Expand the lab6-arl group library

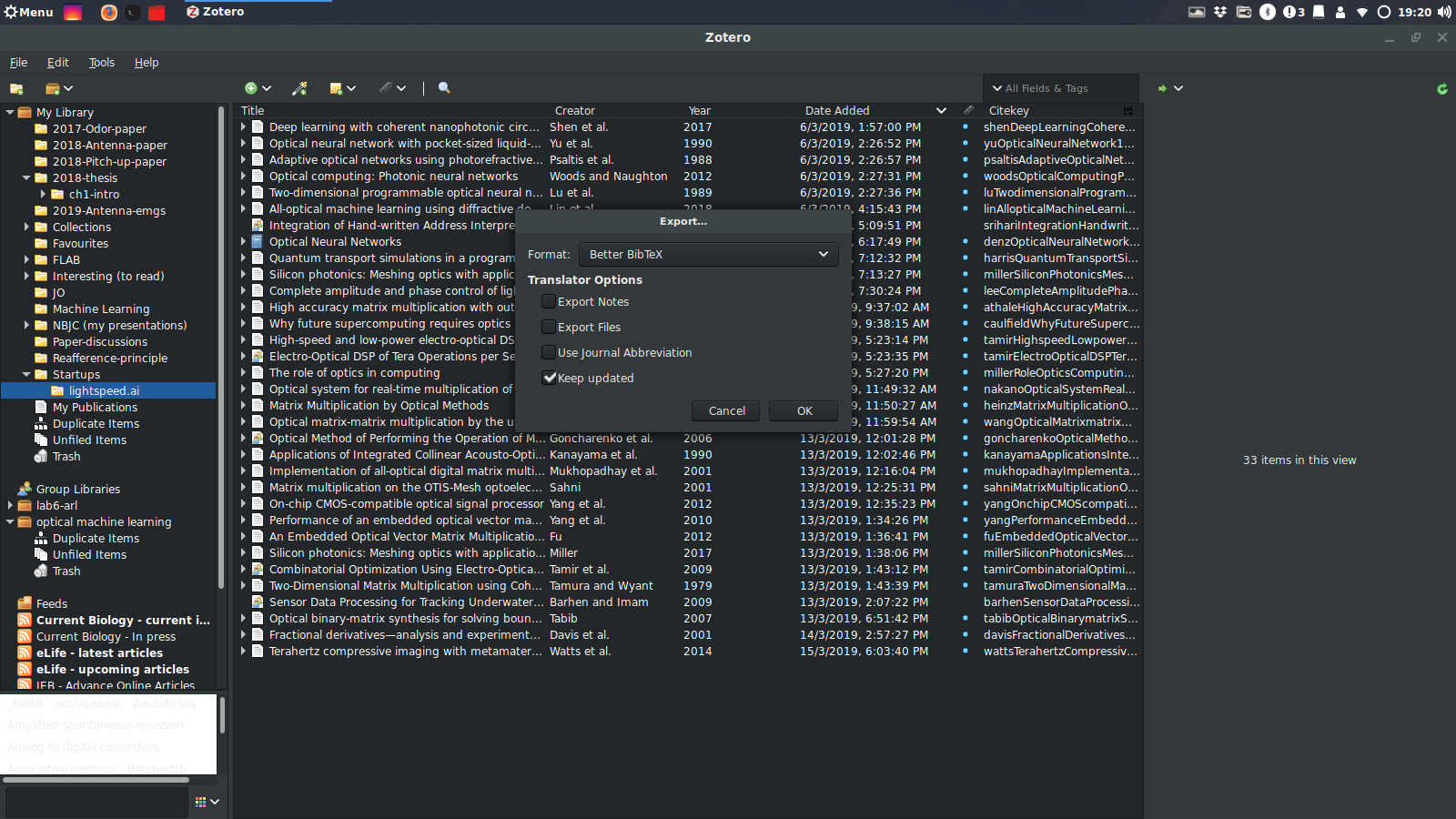[10, 506]
